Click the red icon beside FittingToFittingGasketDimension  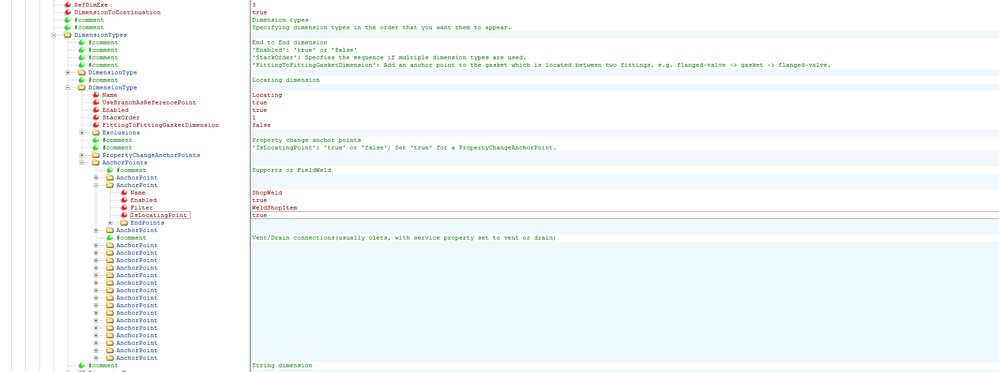(x=96, y=125)
